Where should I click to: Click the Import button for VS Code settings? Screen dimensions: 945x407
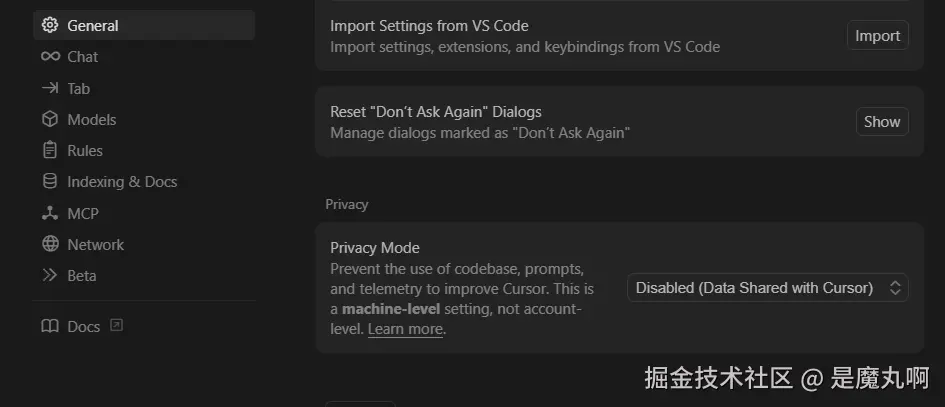click(x=878, y=36)
